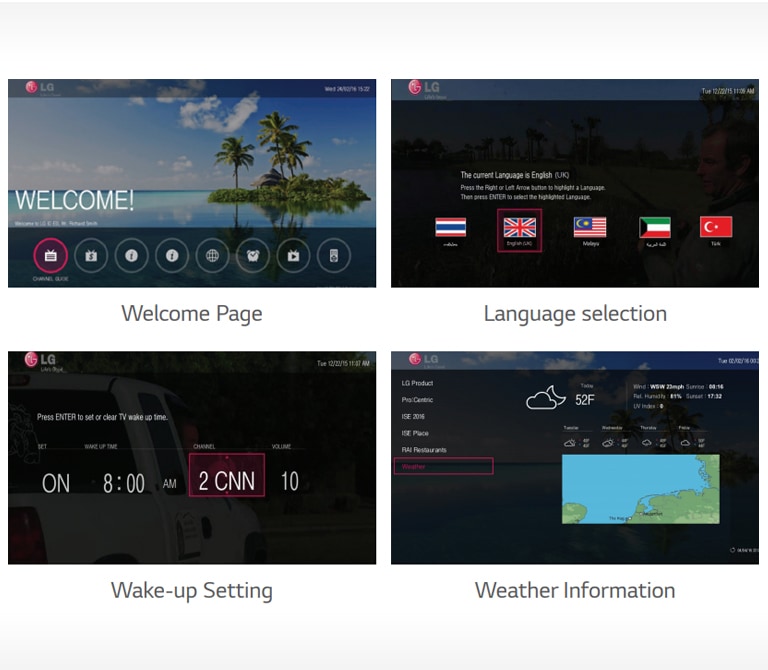Click the LG logo on Language selection screen
The width and height of the screenshot is (768, 670).
[424, 88]
